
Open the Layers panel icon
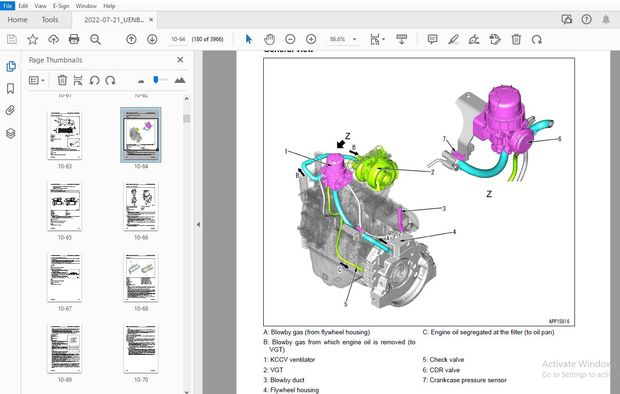point(11,133)
